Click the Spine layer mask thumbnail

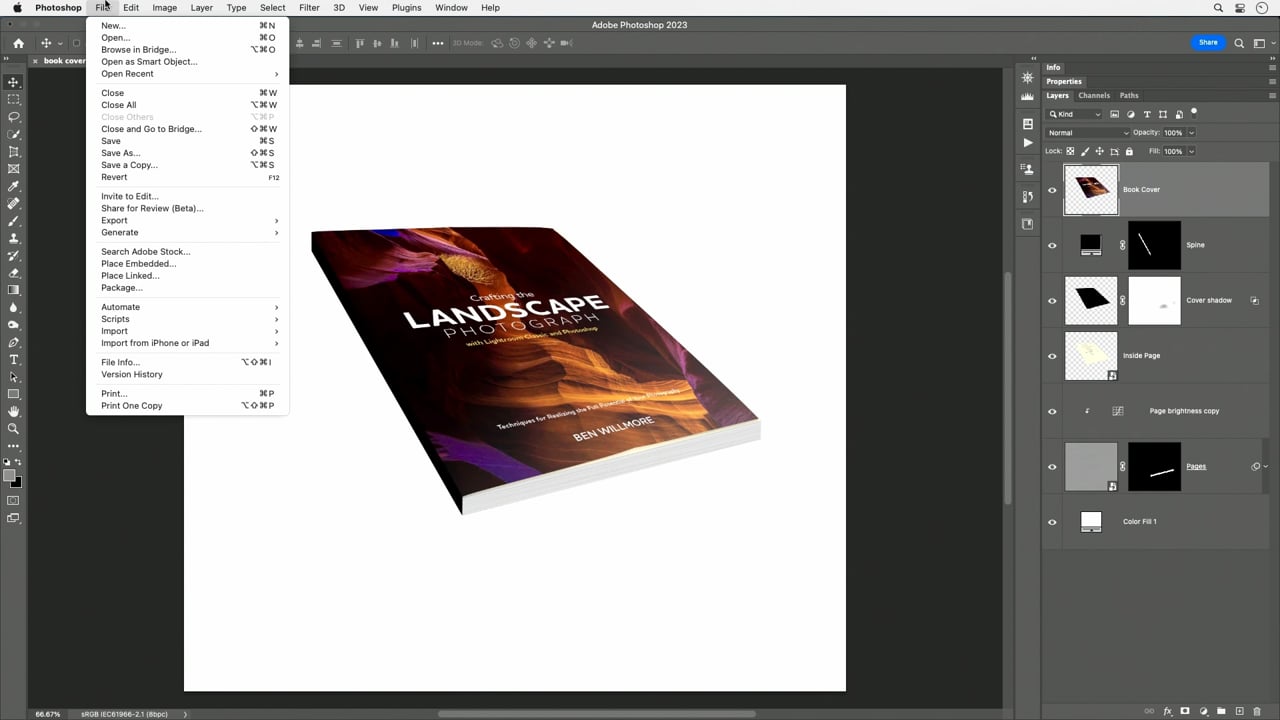(1154, 245)
